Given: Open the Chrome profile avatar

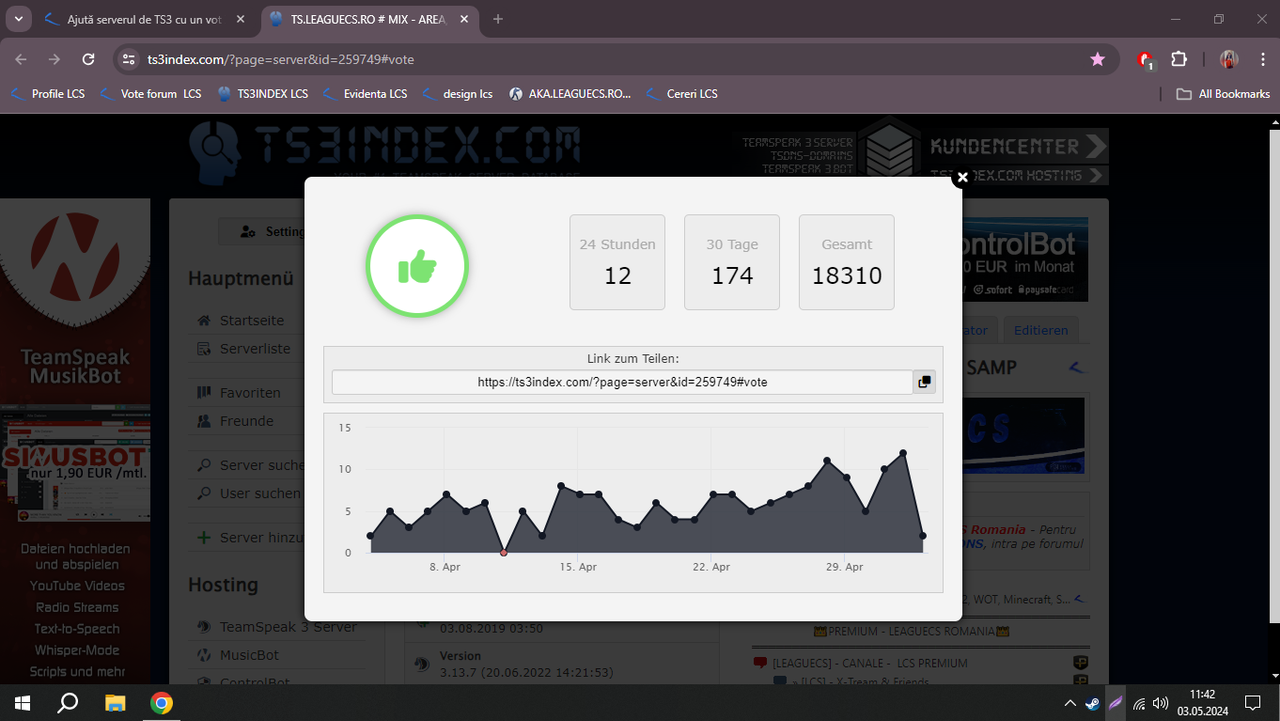Looking at the screenshot, I should point(1229,59).
